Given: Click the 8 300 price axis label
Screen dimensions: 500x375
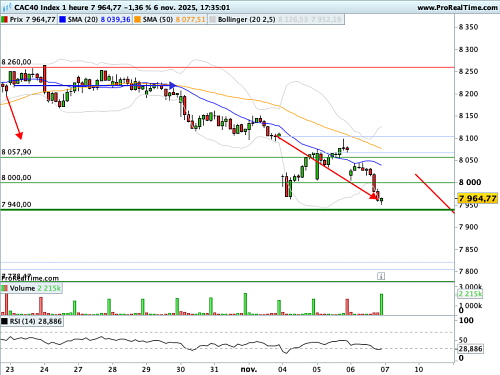Looking at the screenshot, I should [468, 49].
